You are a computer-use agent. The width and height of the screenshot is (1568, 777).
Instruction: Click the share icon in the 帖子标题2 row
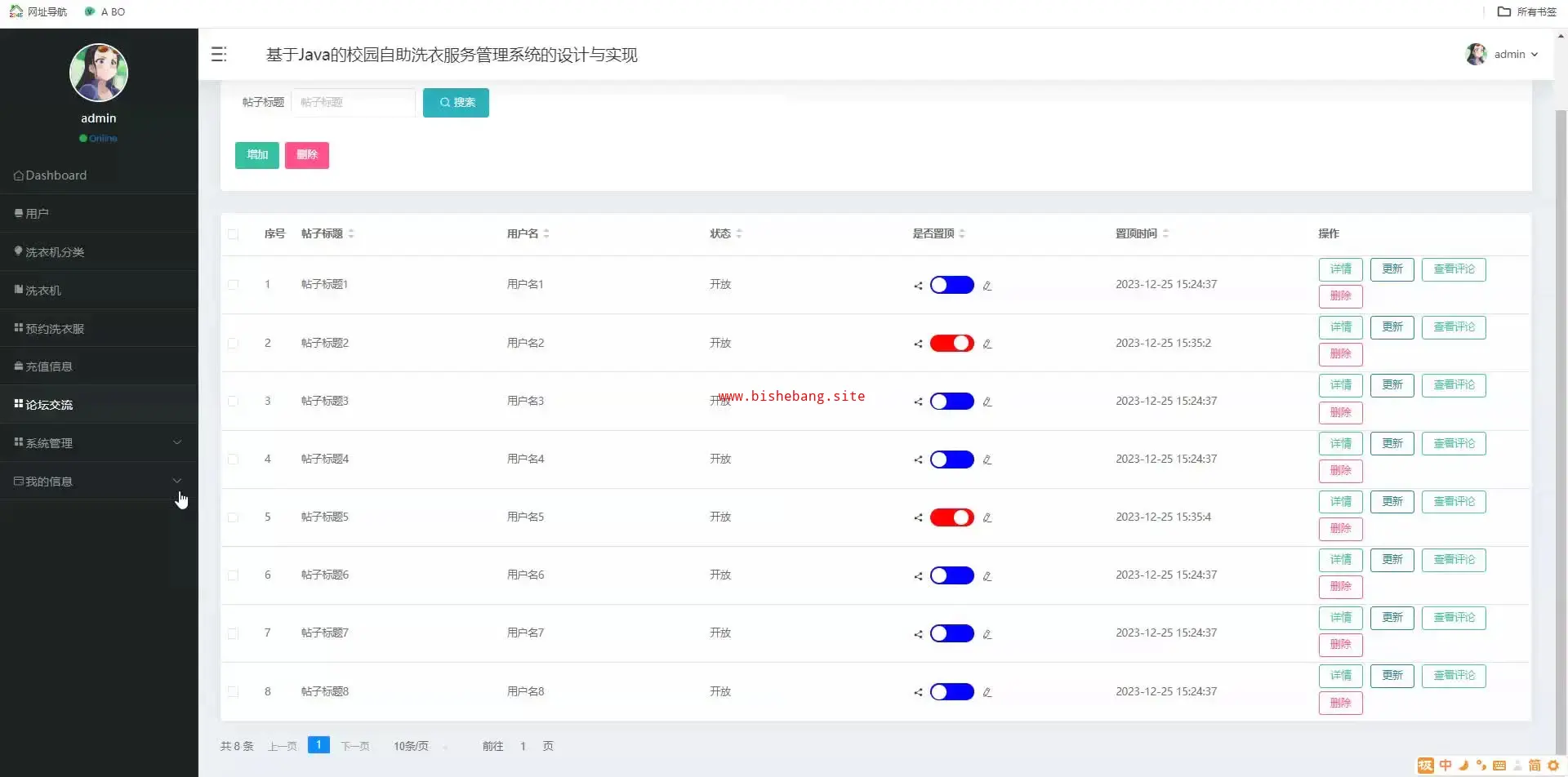tap(918, 344)
